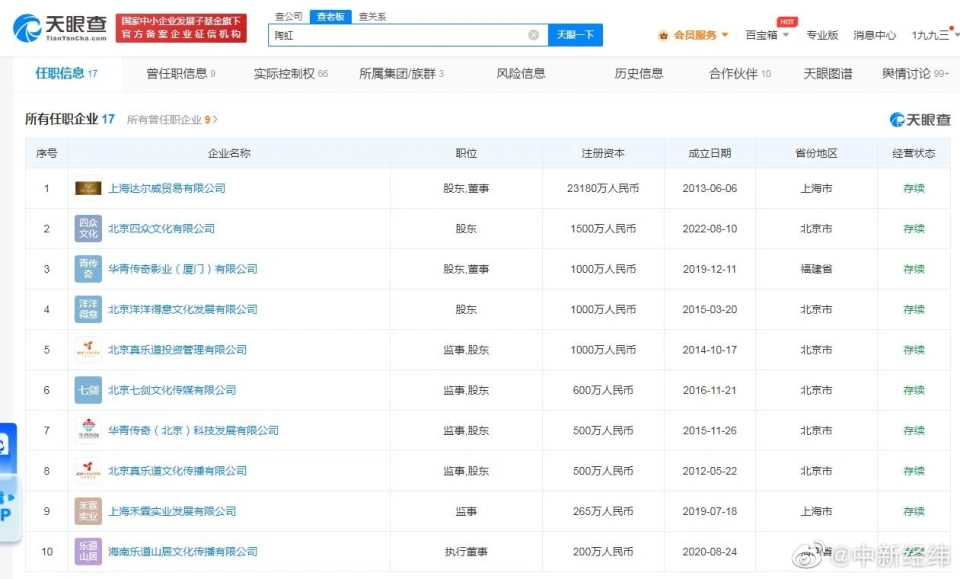Click the 上海达尔威贸易 logo thumbnail
The width and height of the screenshot is (960, 579).
coord(88,188)
